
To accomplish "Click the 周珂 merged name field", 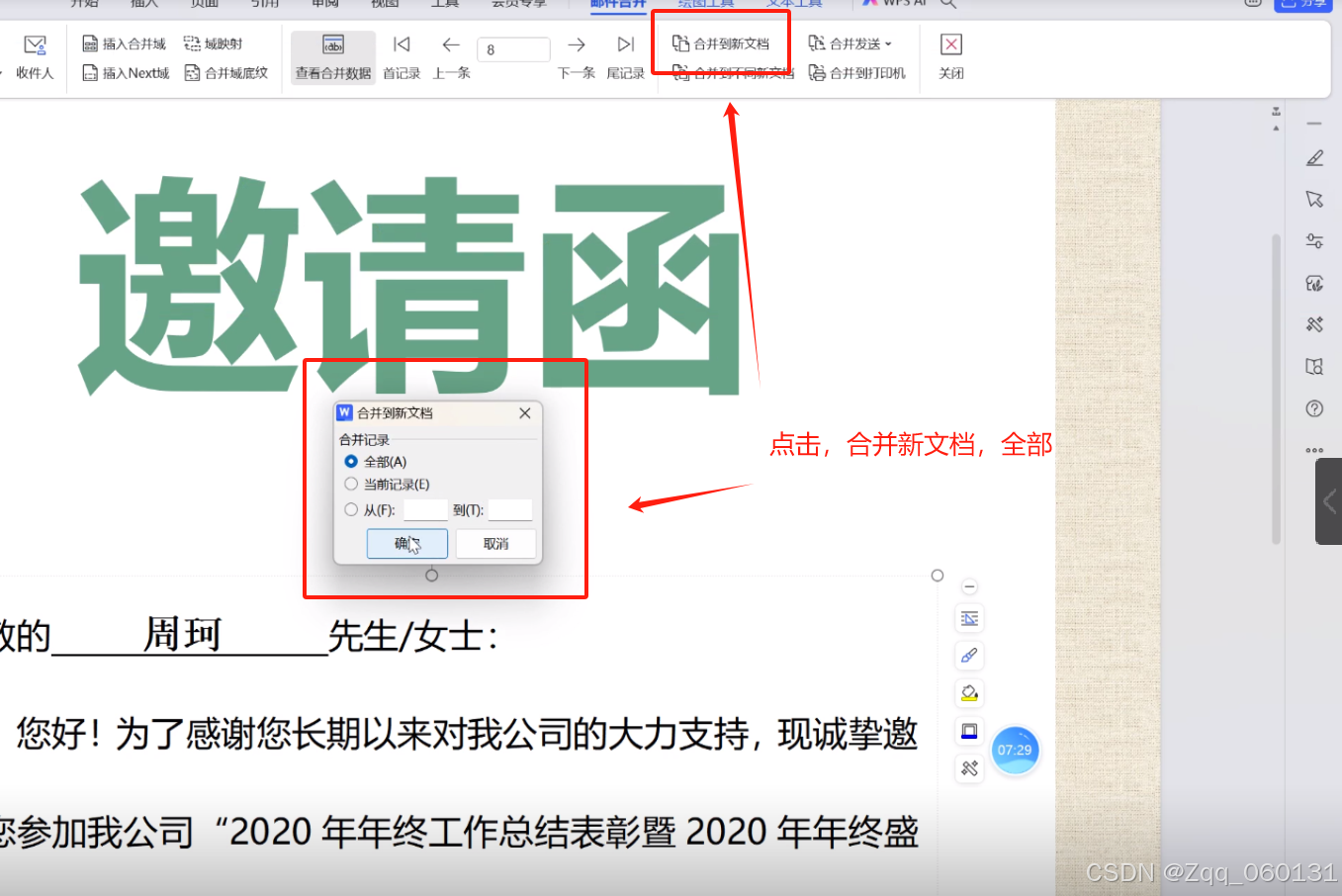I will (183, 634).
